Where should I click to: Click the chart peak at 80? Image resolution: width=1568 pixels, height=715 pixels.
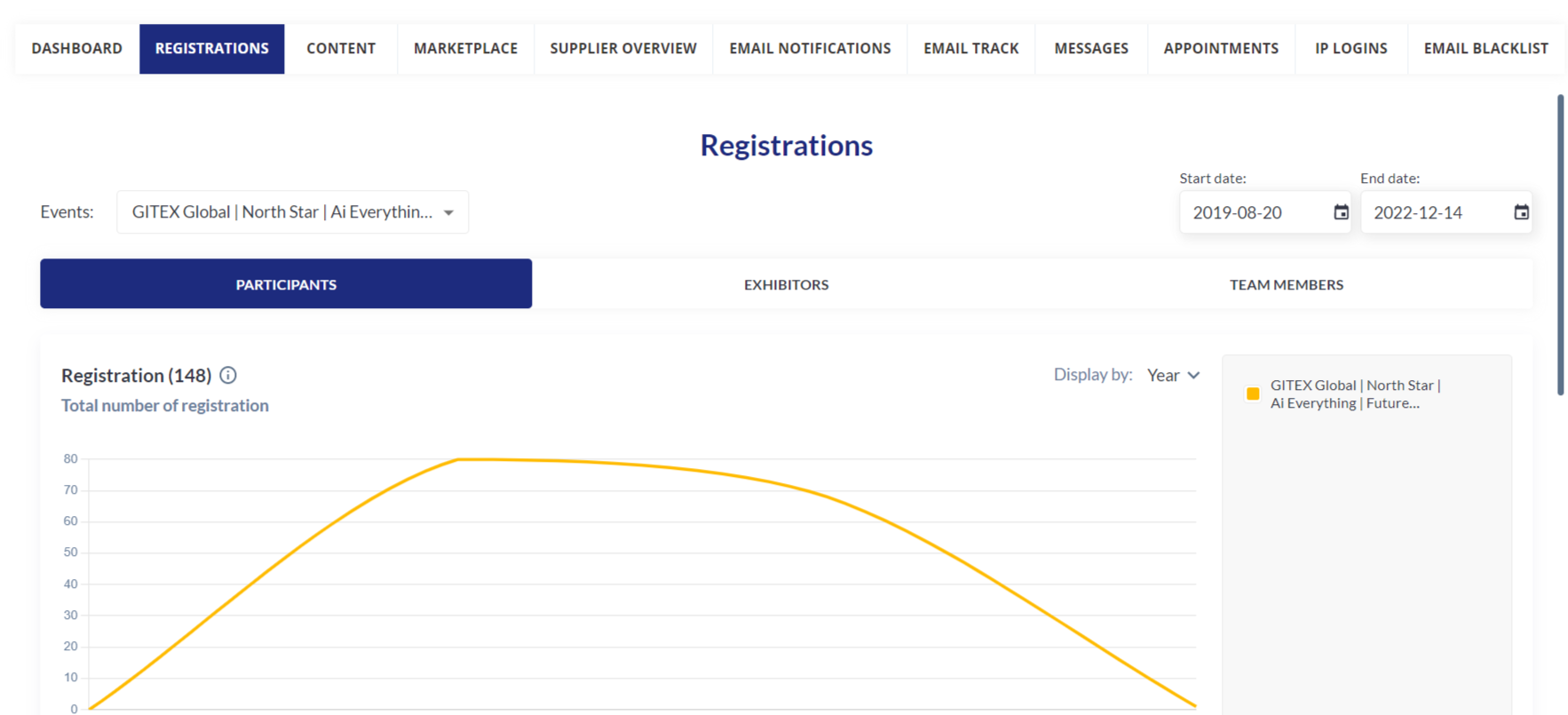(458, 459)
